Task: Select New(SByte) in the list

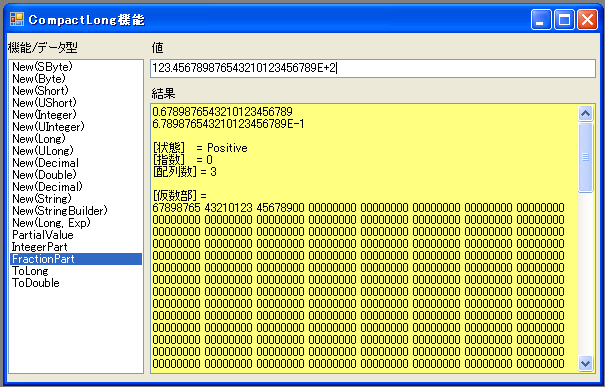Action: (x=76, y=67)
